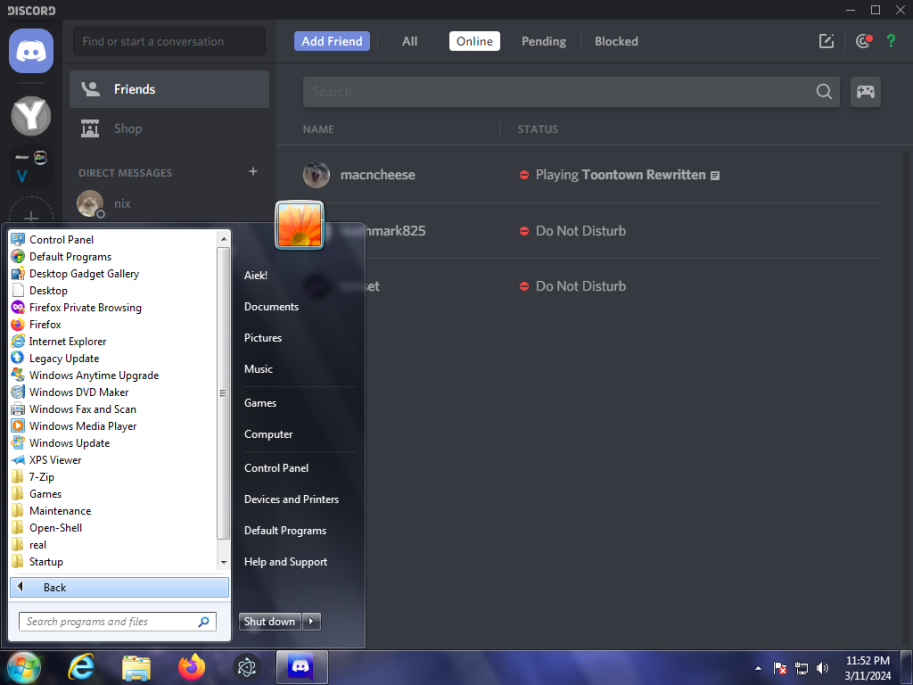
Task: Open Help and Support
Action: (285, 562)
